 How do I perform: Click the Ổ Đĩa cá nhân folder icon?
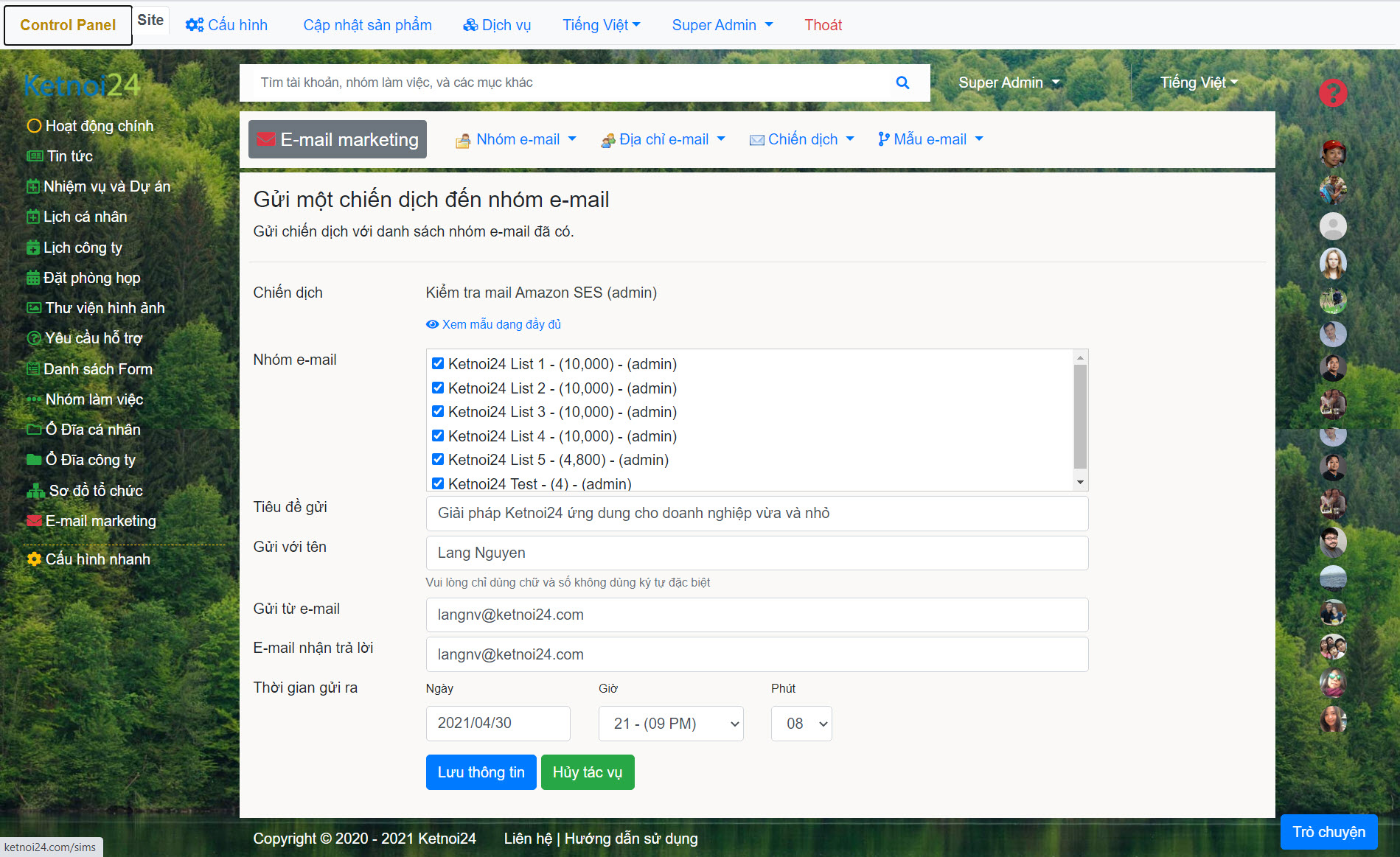(x=34, y=430)
